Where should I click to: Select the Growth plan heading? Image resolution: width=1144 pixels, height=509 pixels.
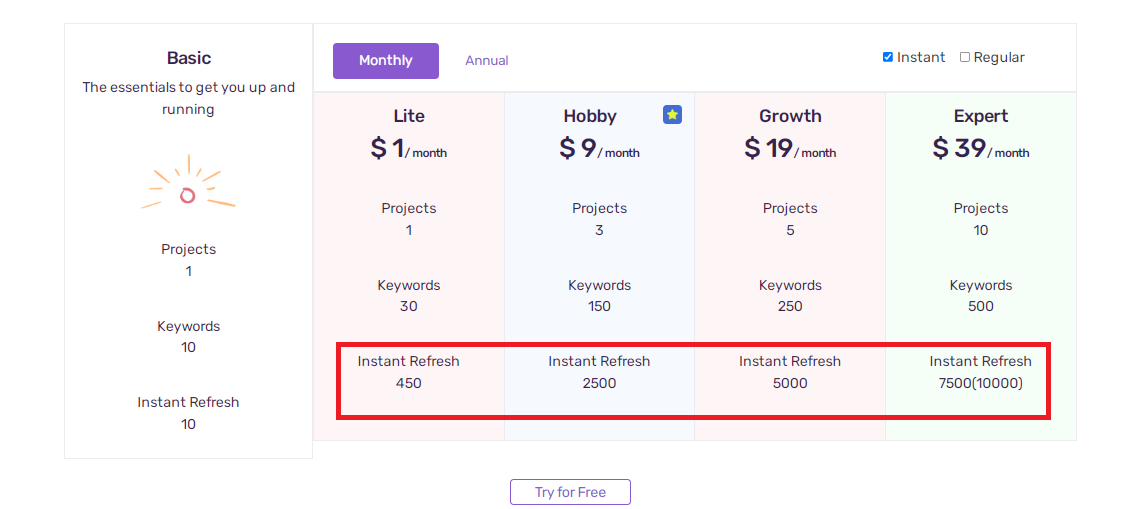(790, 116)
